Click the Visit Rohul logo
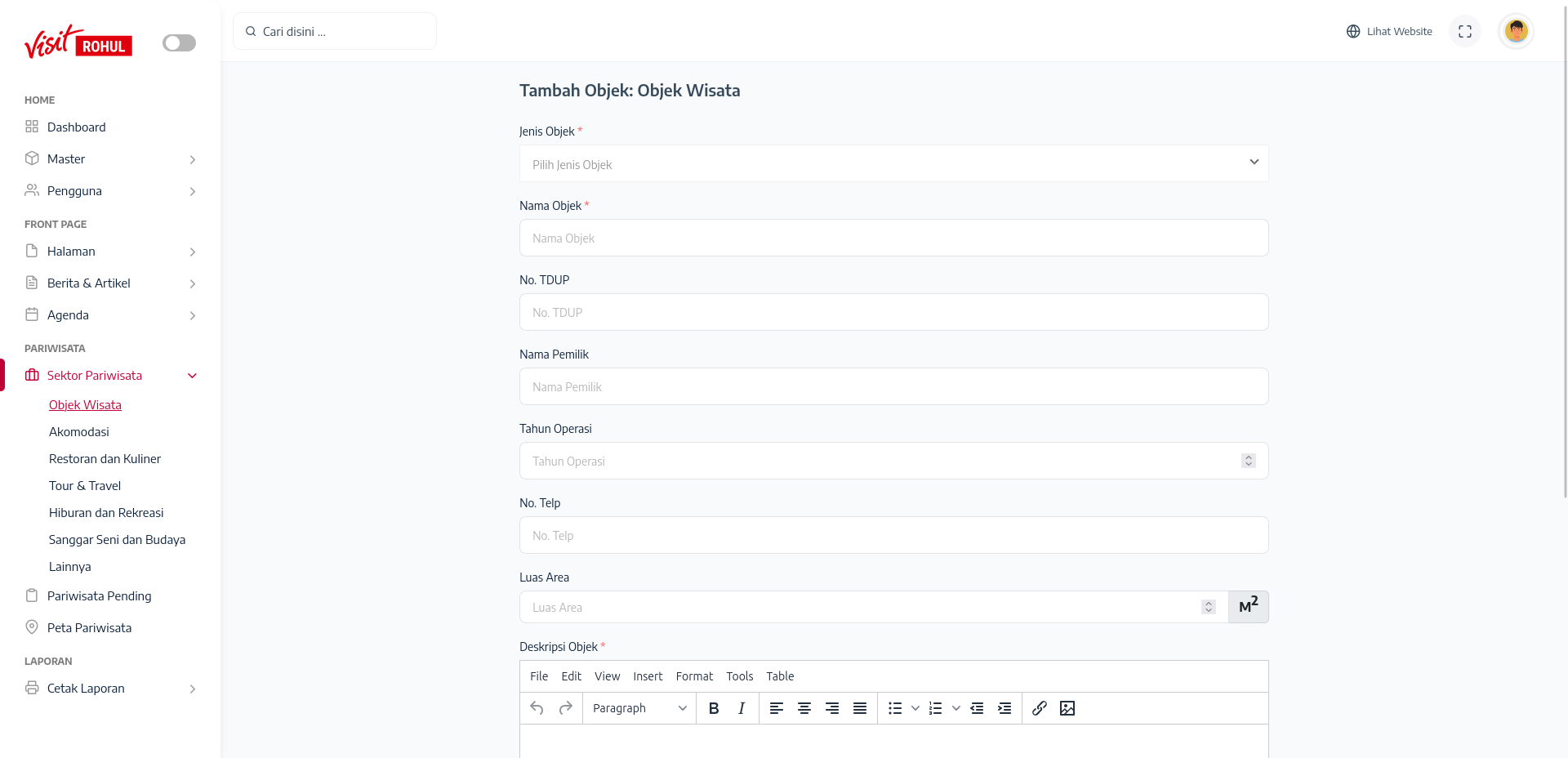 pyautogui.click(x=78, y=42)
